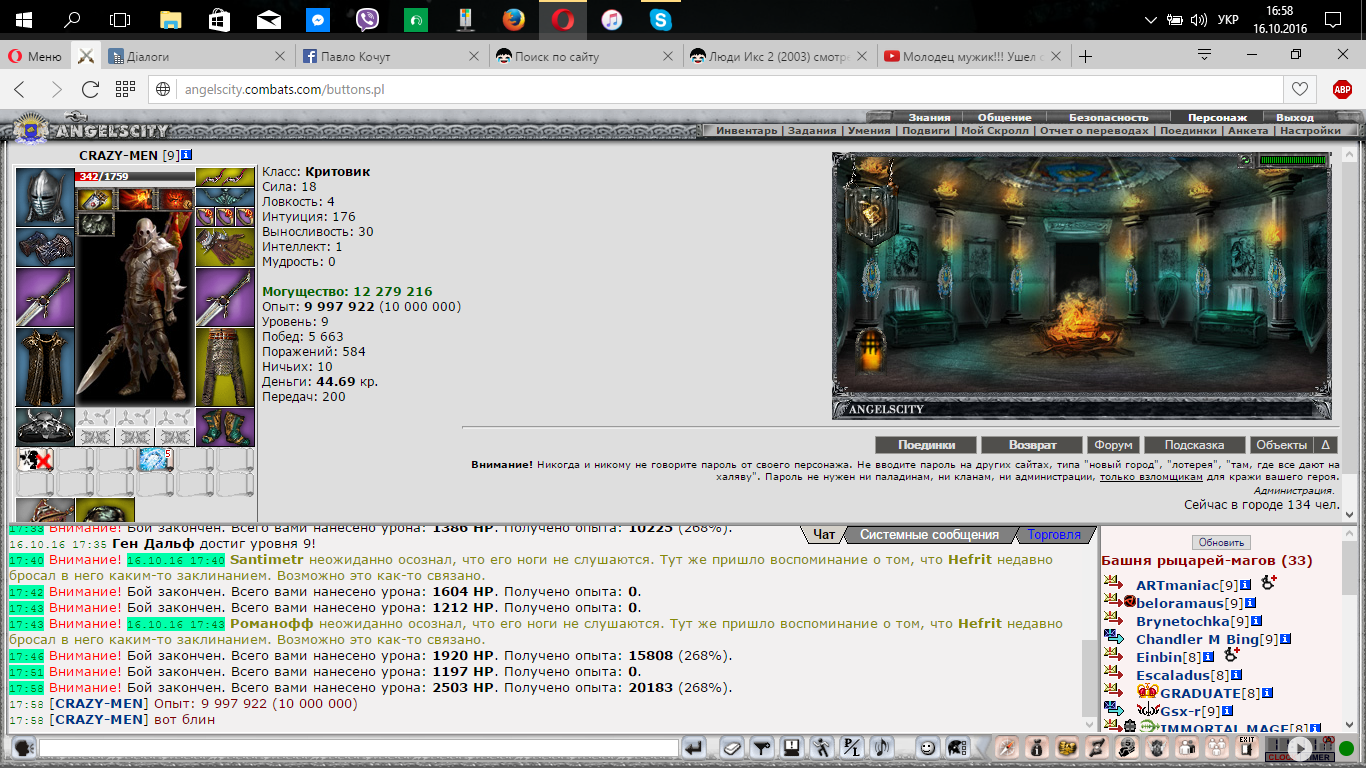Viewport: 1366px width, 768px height.
Task: Click the info icon next to ARTmaniac
Action: coord(1246,585)
